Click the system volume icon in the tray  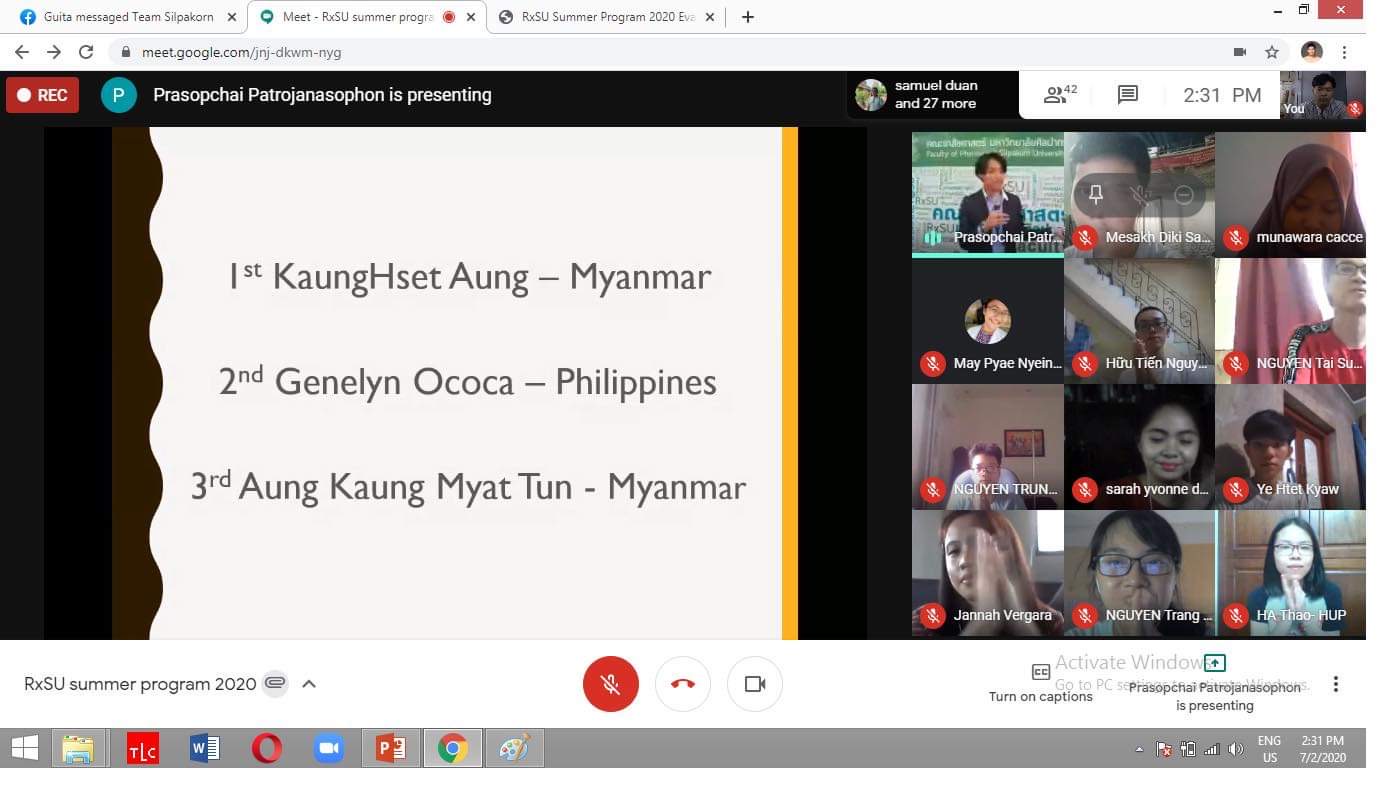1236,749
